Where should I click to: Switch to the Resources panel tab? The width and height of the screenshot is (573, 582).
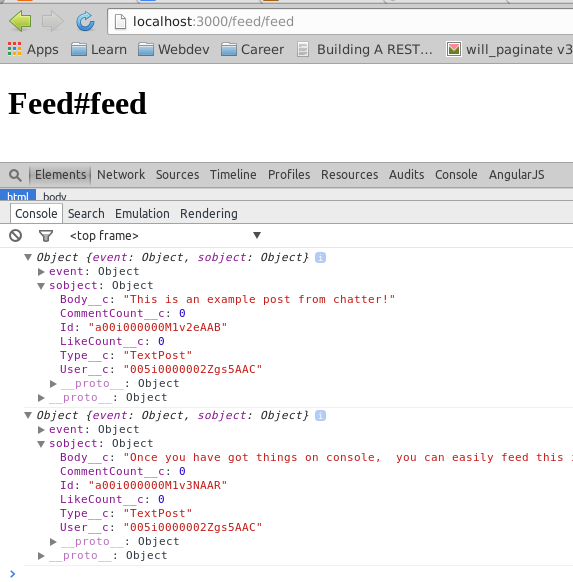350,174
